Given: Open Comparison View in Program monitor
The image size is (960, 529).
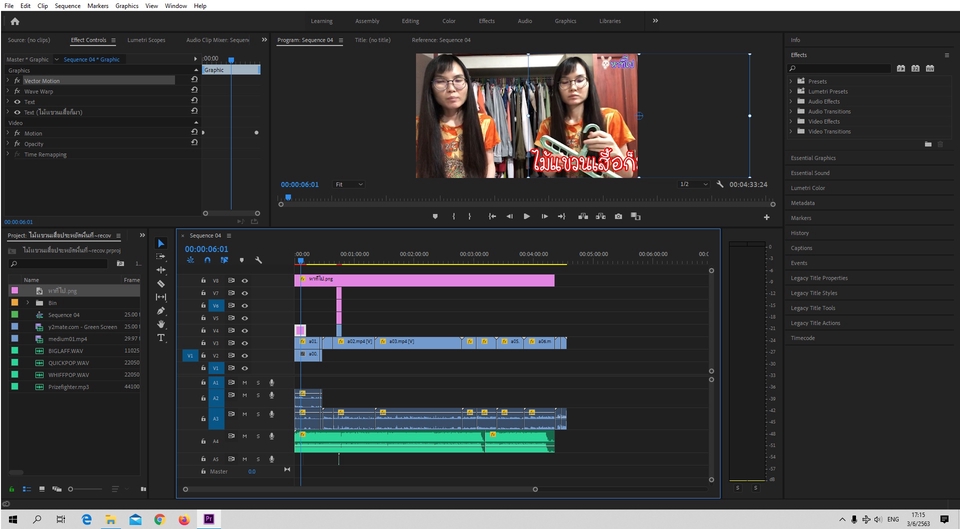Looking at the screenshot, I should 636,216.
